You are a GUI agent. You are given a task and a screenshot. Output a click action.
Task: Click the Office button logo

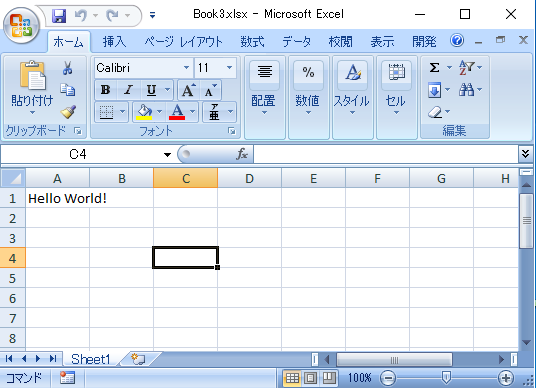click(x=21, y=26)
